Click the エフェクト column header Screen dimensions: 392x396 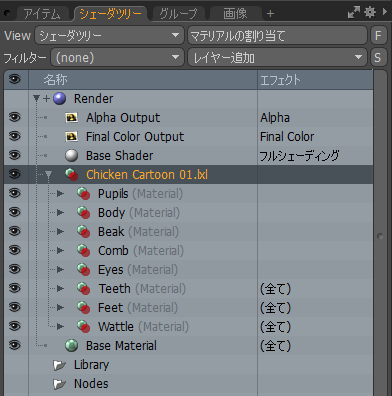[x=315, y=80]
